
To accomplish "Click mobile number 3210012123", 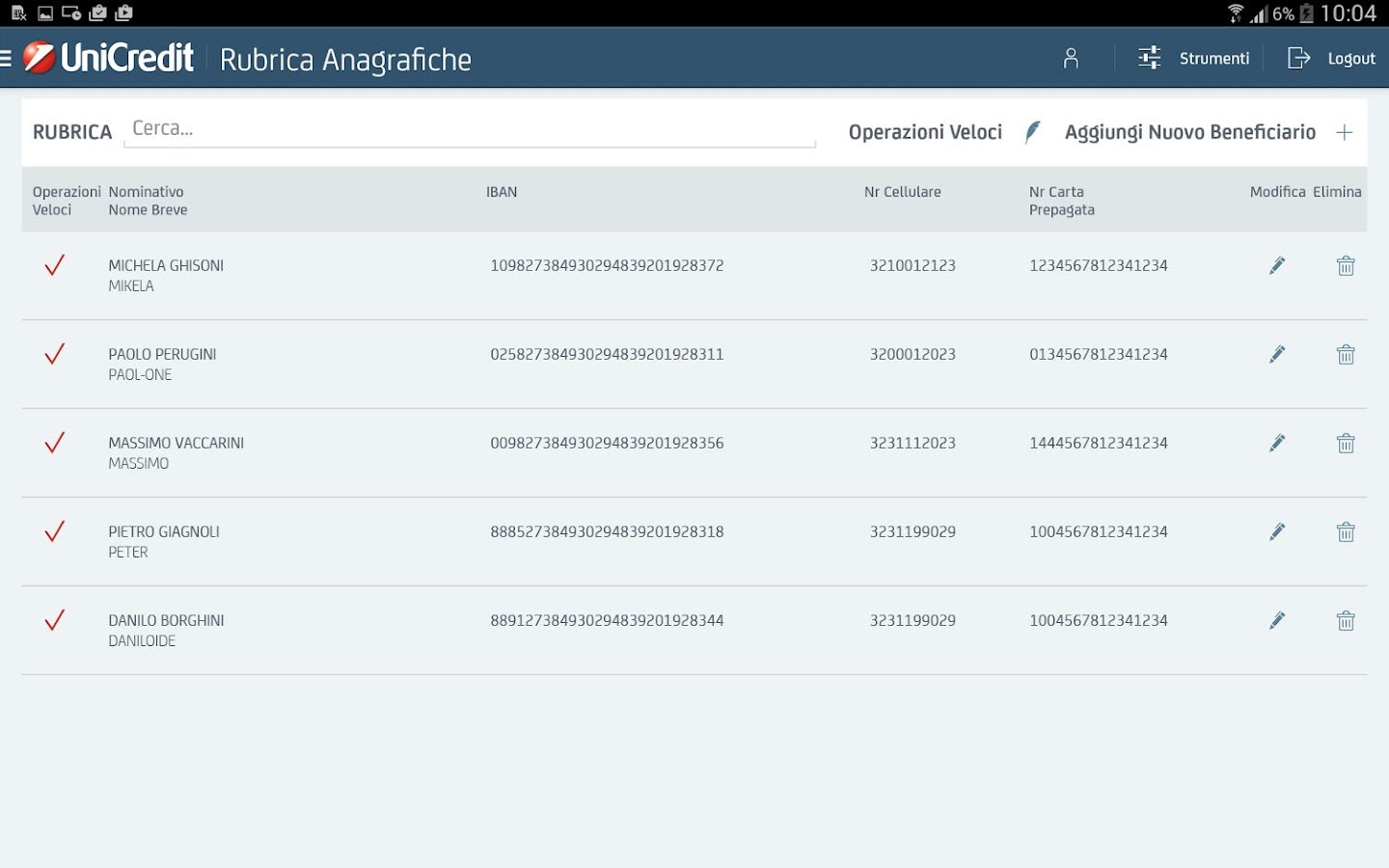I will 912,265.
